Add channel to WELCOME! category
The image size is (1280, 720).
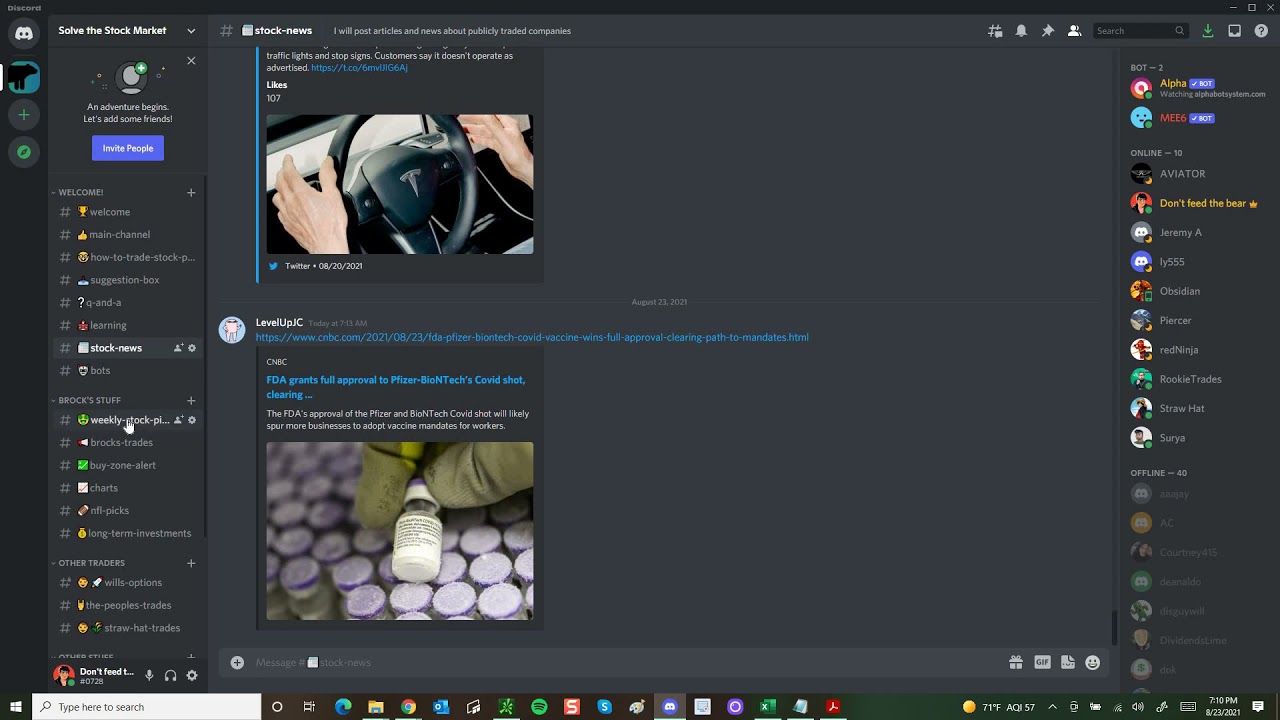click(191, 192)
